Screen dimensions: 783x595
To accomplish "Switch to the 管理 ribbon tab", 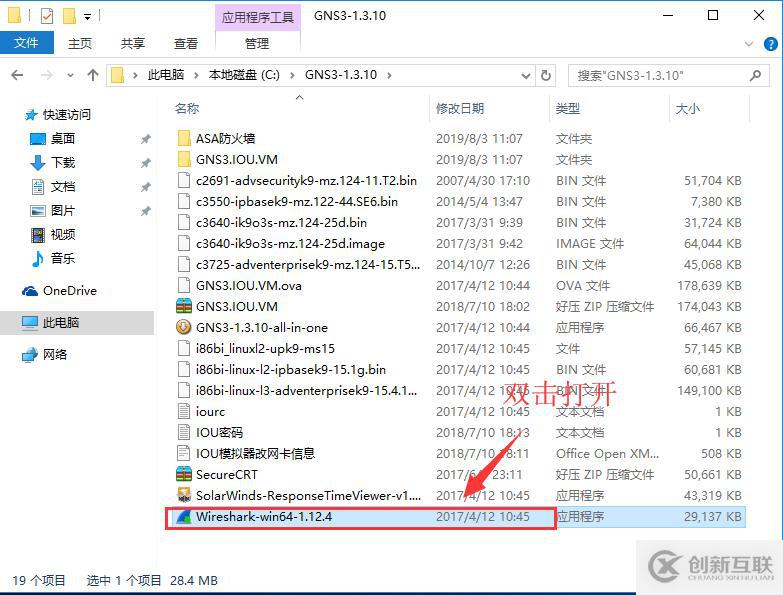I will click(257, 43).
